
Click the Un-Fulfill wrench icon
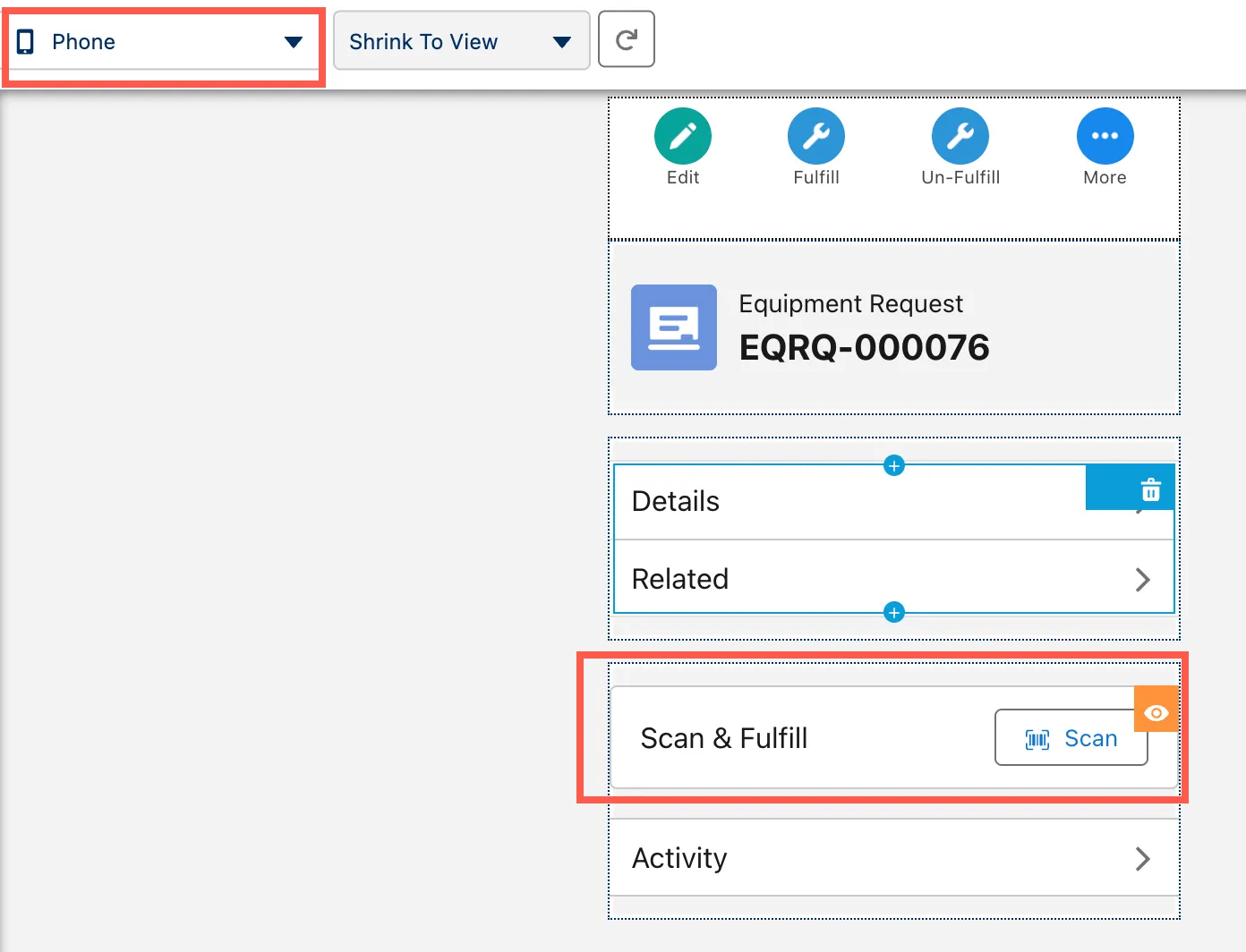click(960, 136)
